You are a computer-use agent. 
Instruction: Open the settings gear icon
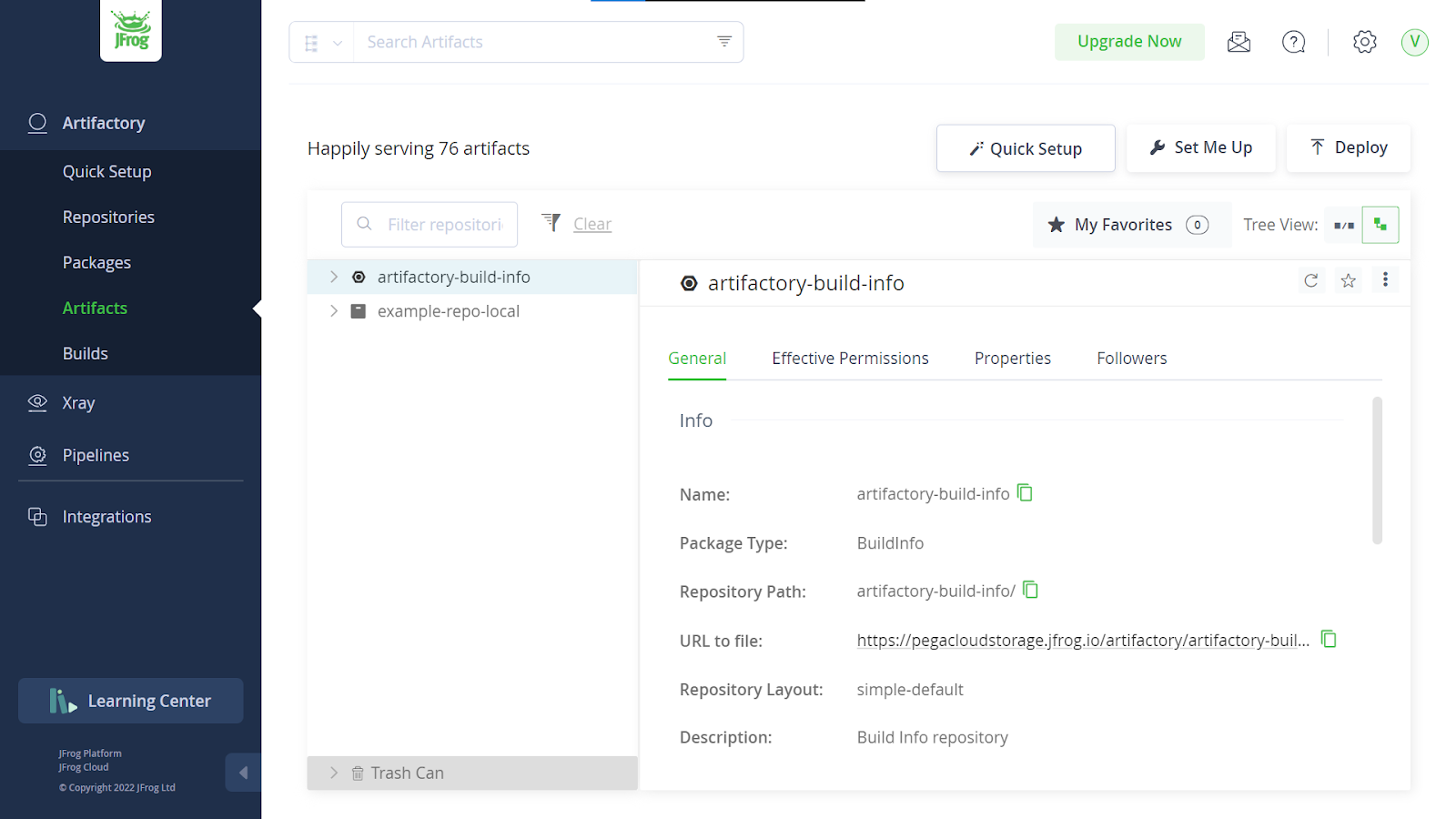[1364, 42]
